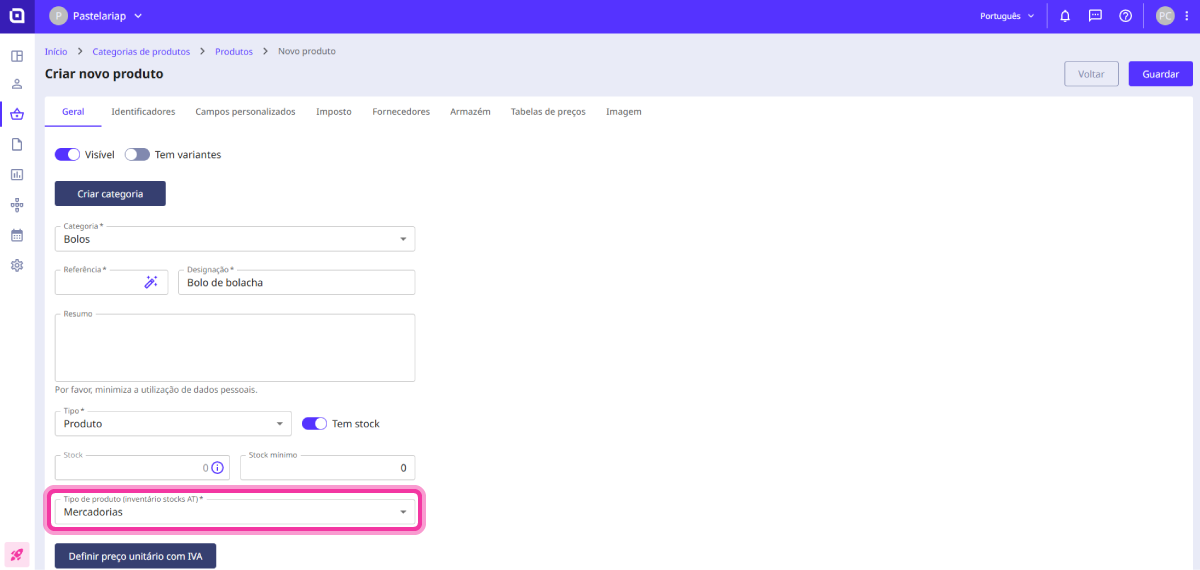Open the Tipo dropdown showing Produto

[x=172, y=424]
